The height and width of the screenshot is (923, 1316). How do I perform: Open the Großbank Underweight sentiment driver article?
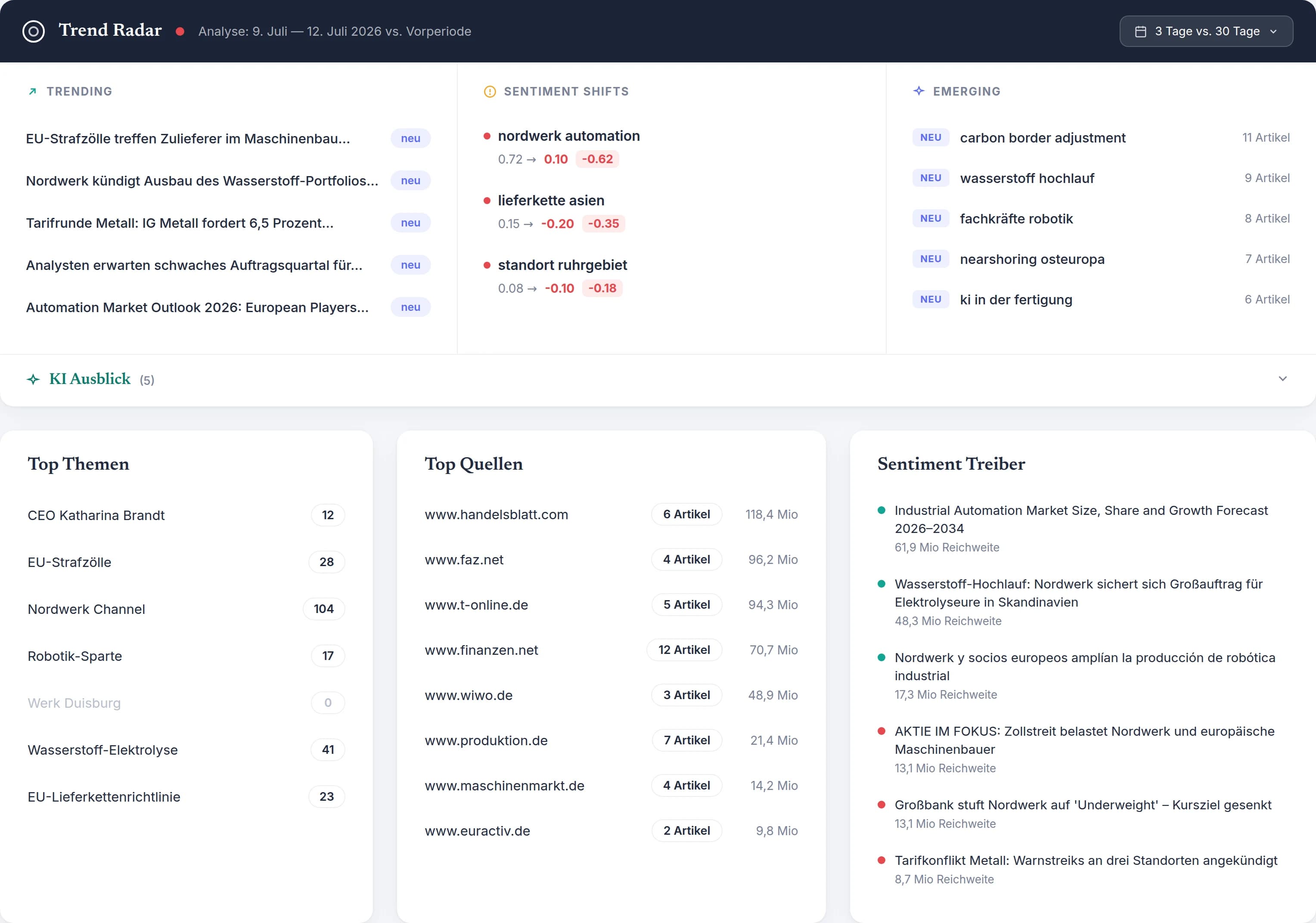point(1083,805)
